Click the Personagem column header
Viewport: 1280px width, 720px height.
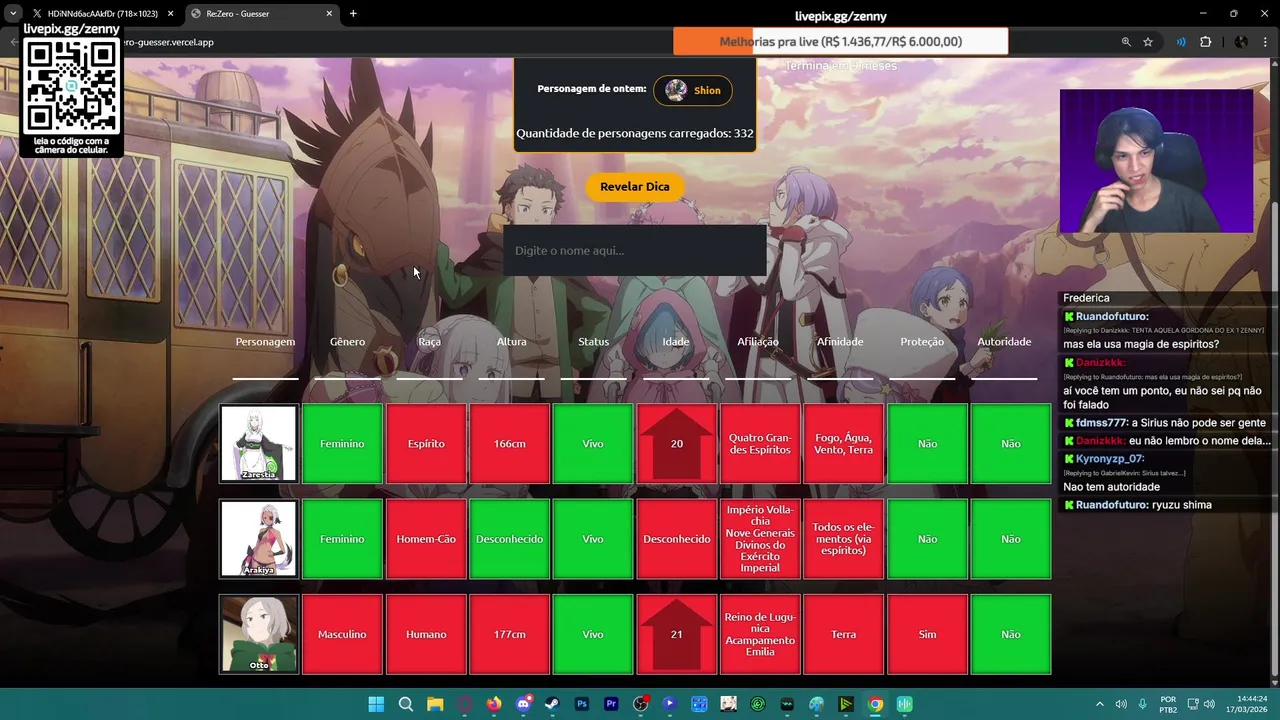(x=265, y=342)
